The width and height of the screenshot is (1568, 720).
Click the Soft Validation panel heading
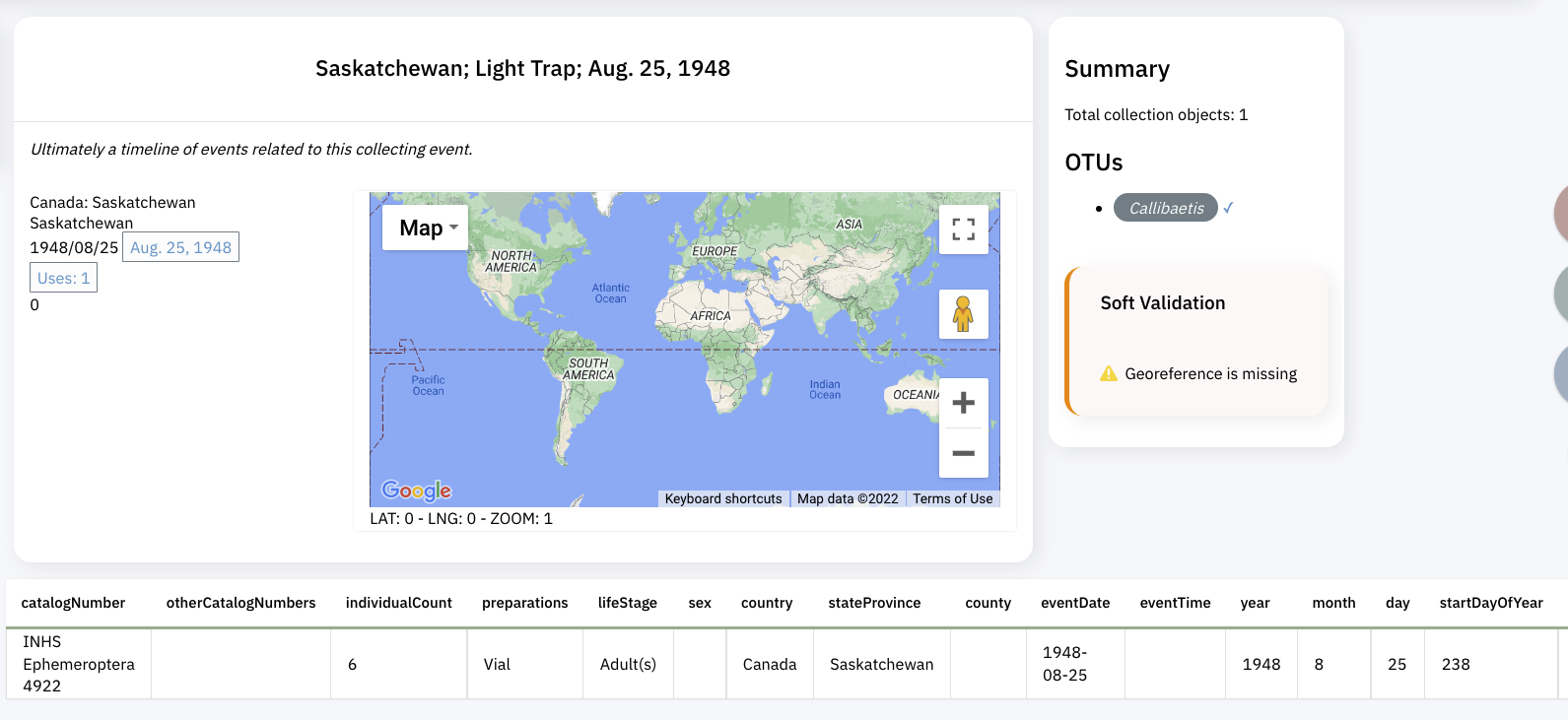click(x=1163, y=303)
